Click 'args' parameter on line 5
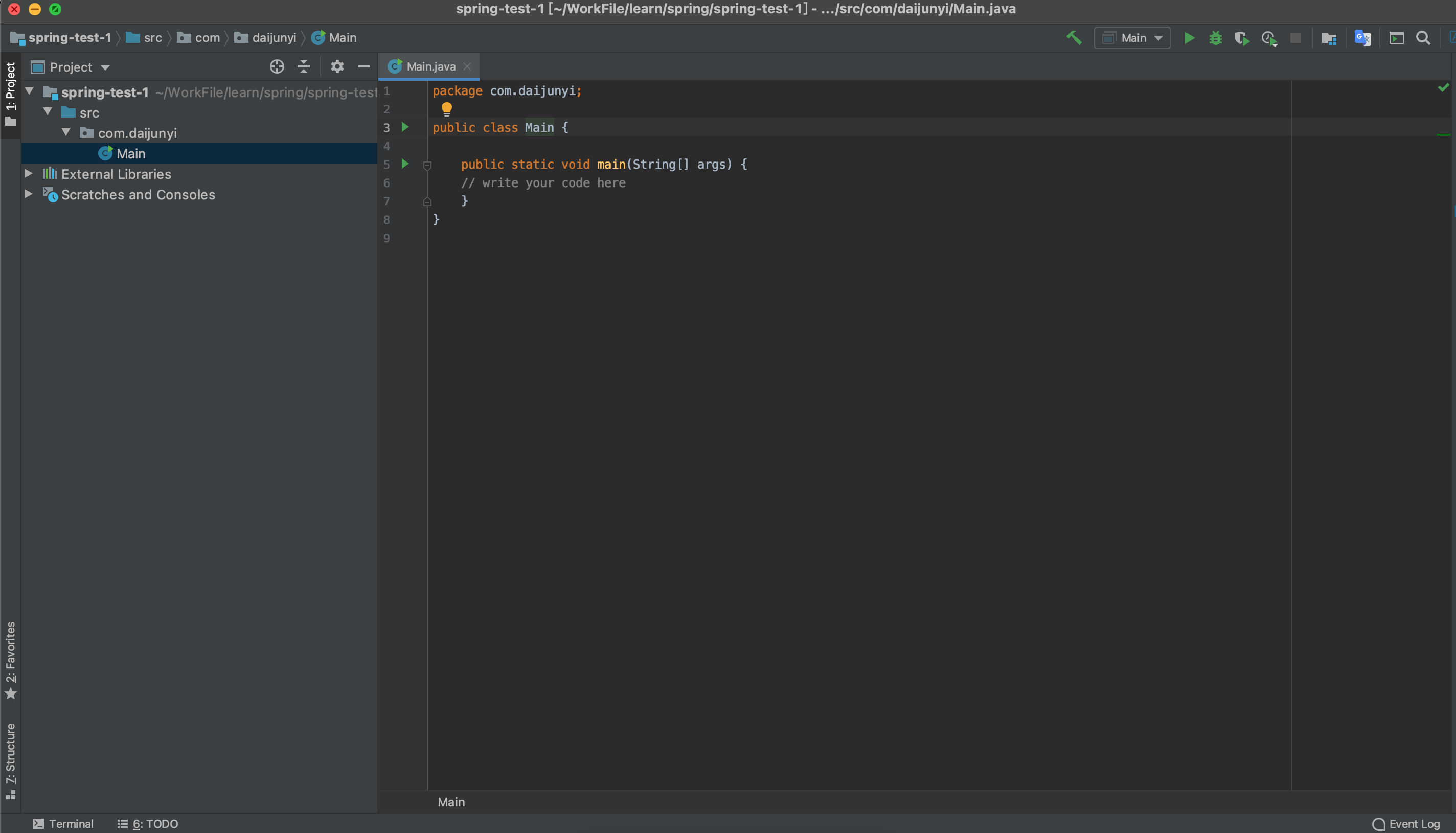The height and width of the screenshot is (833, 1456). pos(711,164)
